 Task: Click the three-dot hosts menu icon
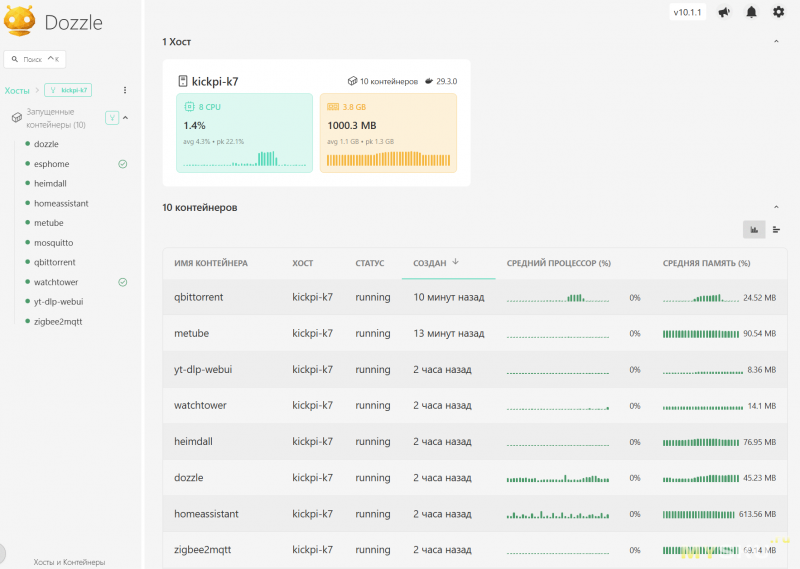click(x=125, y=90)
